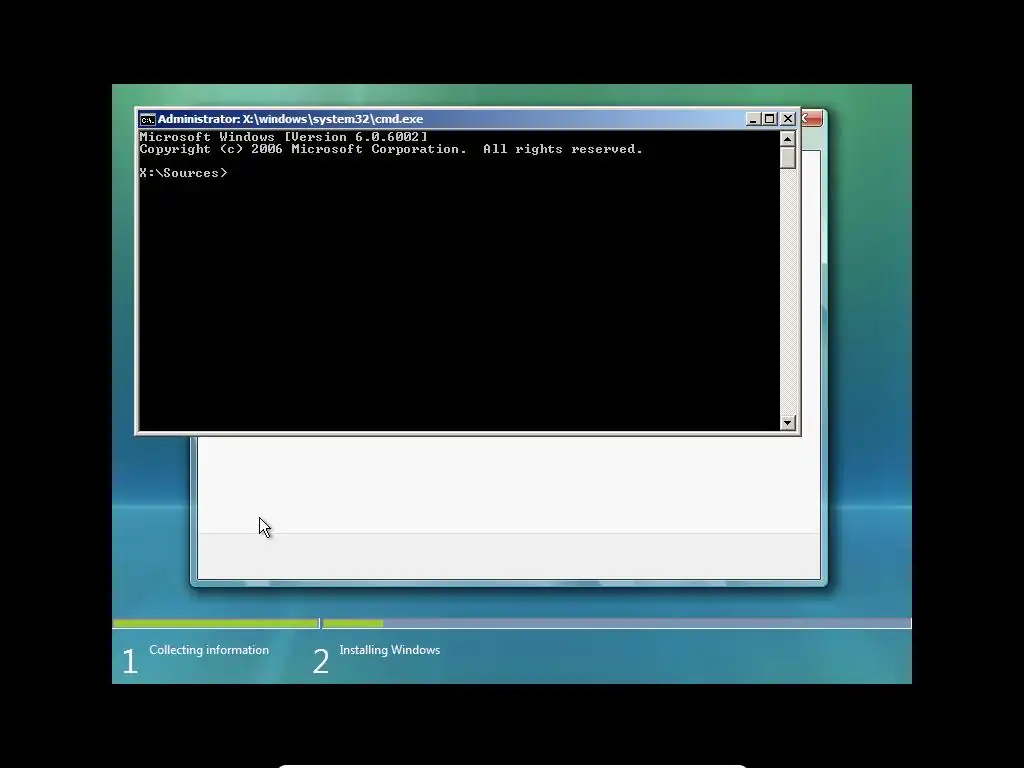
Task: Maximize the command prompt window
Action: coord(770,119)
